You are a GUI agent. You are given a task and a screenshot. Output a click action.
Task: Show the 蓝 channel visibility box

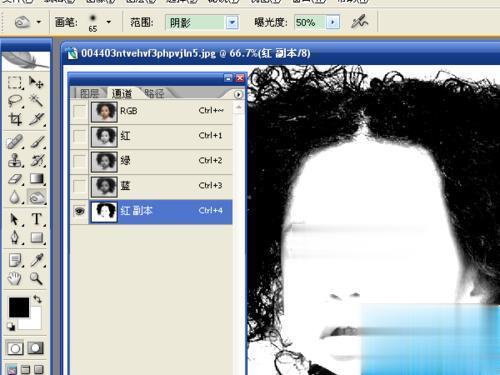click(79, 186)
